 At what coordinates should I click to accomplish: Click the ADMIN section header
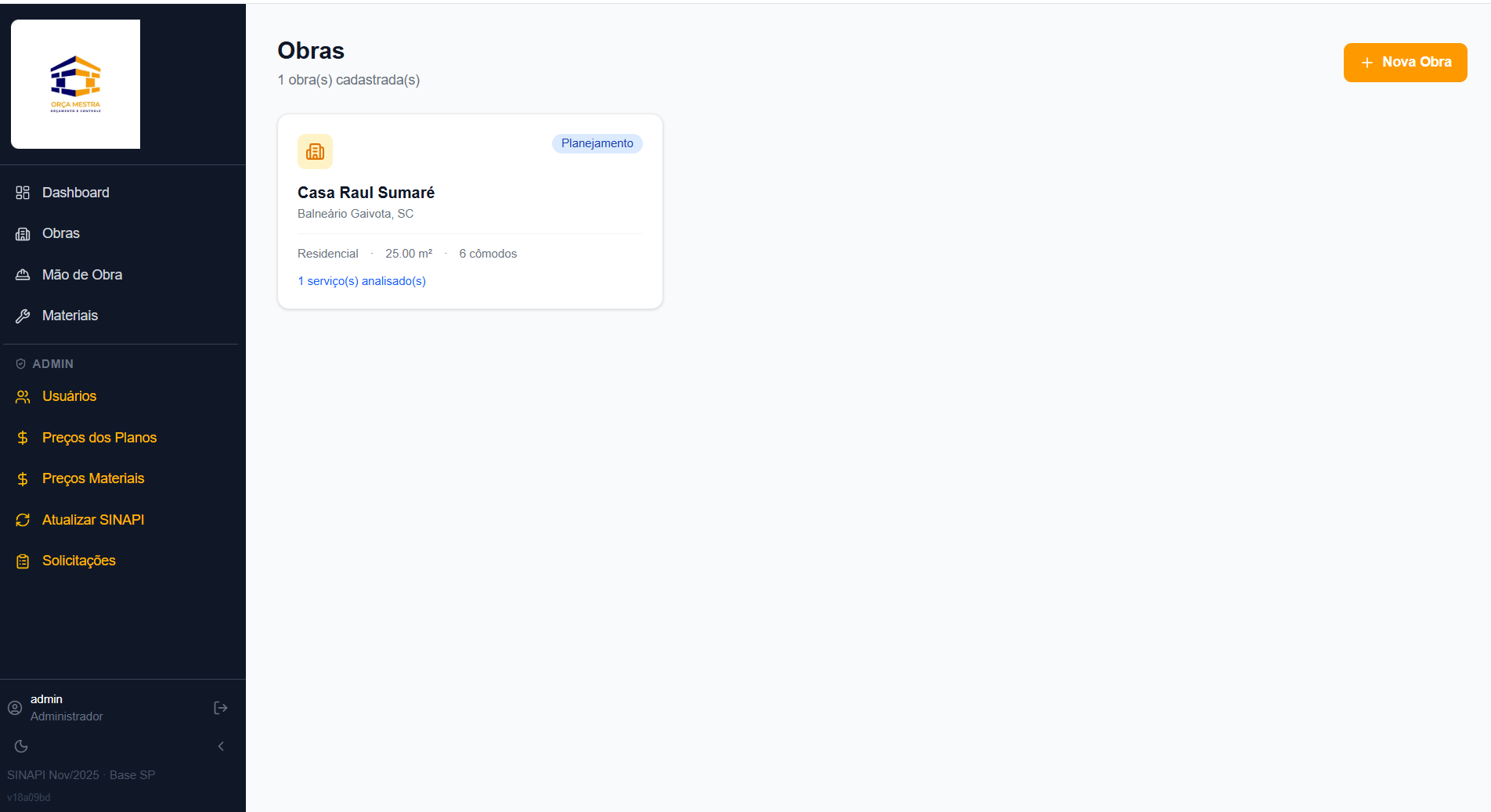pyautogui.click(x=52, y=364)
